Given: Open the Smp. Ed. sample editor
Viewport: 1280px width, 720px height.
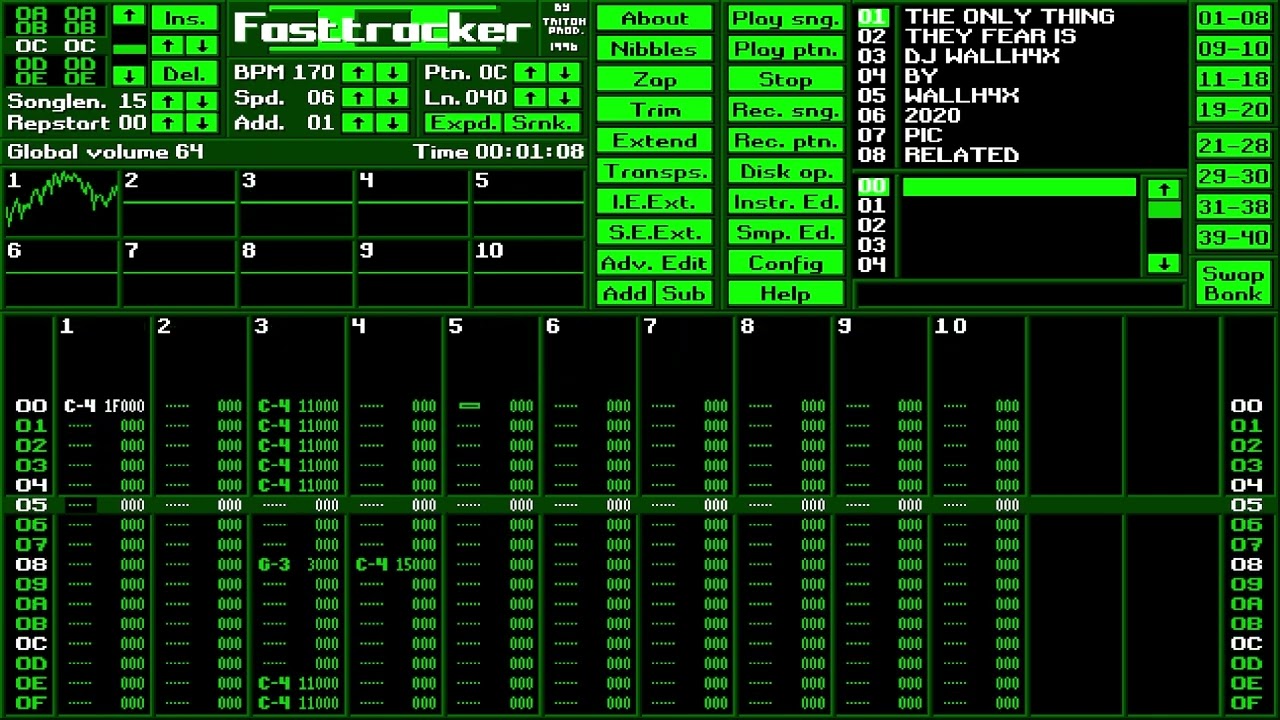Looking at the screenshot, I should coord(786,233).
